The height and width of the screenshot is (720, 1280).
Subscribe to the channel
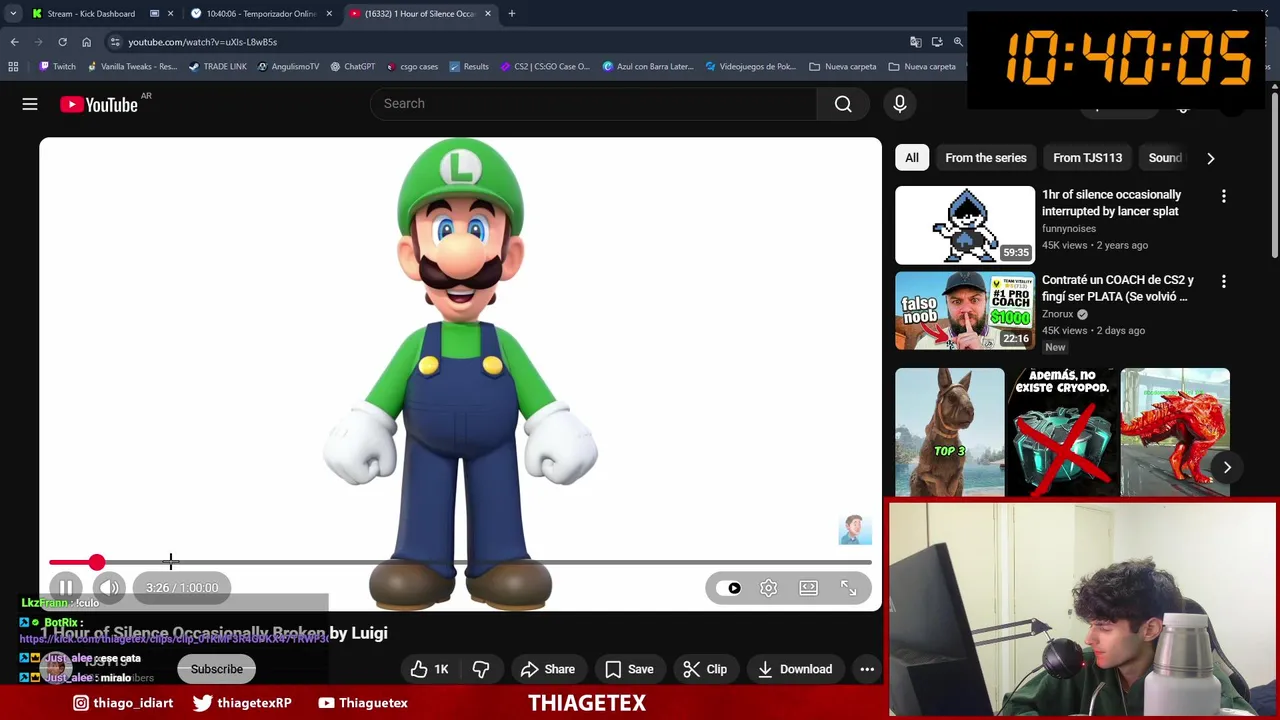[x=217, y=669]
